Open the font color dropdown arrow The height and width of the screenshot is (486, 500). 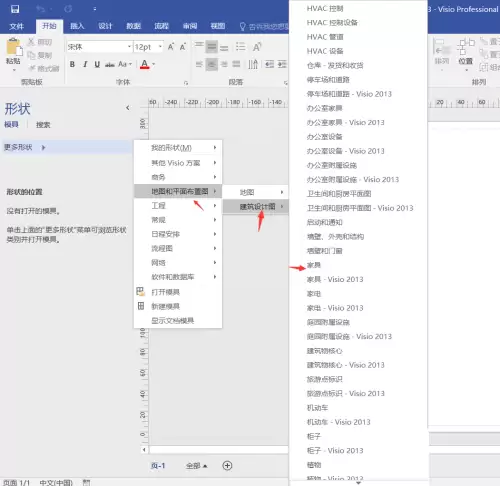[154, 64]
